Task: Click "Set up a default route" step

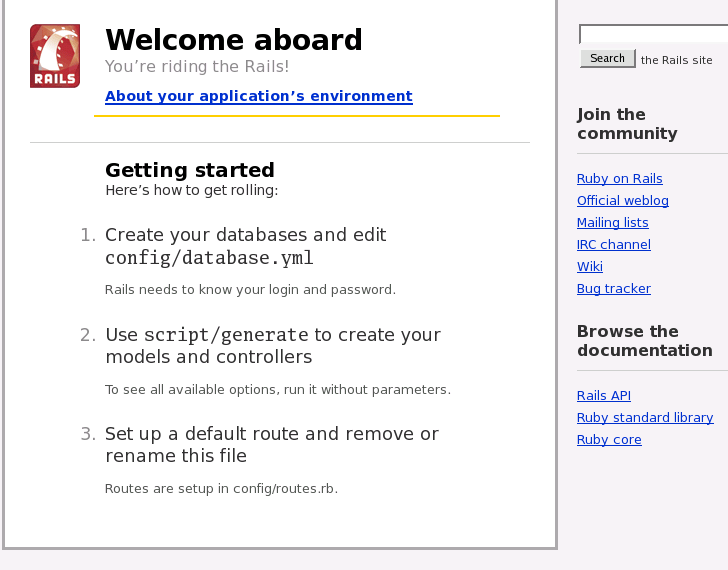Action: [272, 445]
